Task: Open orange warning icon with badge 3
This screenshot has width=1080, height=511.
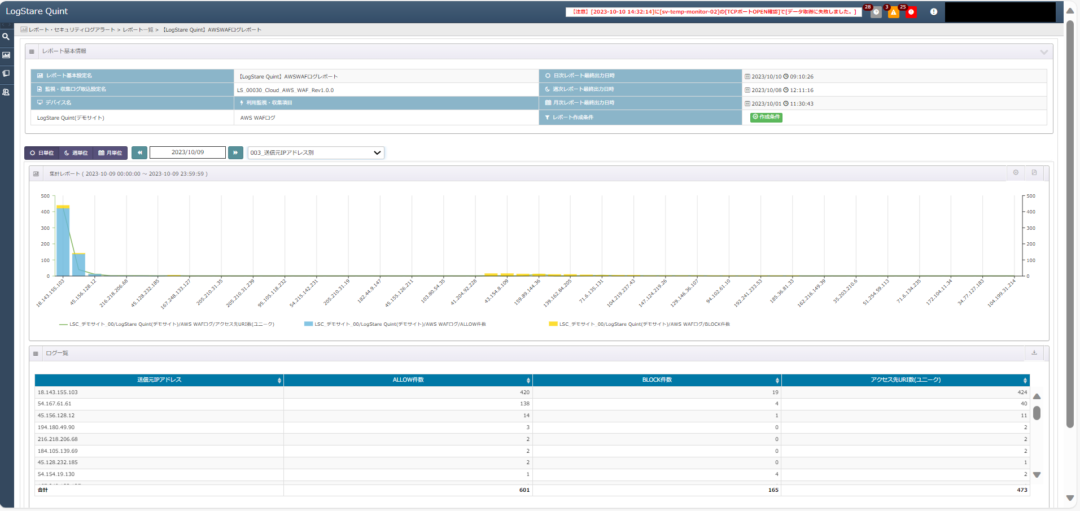Action: pyautogui.click(x=893, y=12)
